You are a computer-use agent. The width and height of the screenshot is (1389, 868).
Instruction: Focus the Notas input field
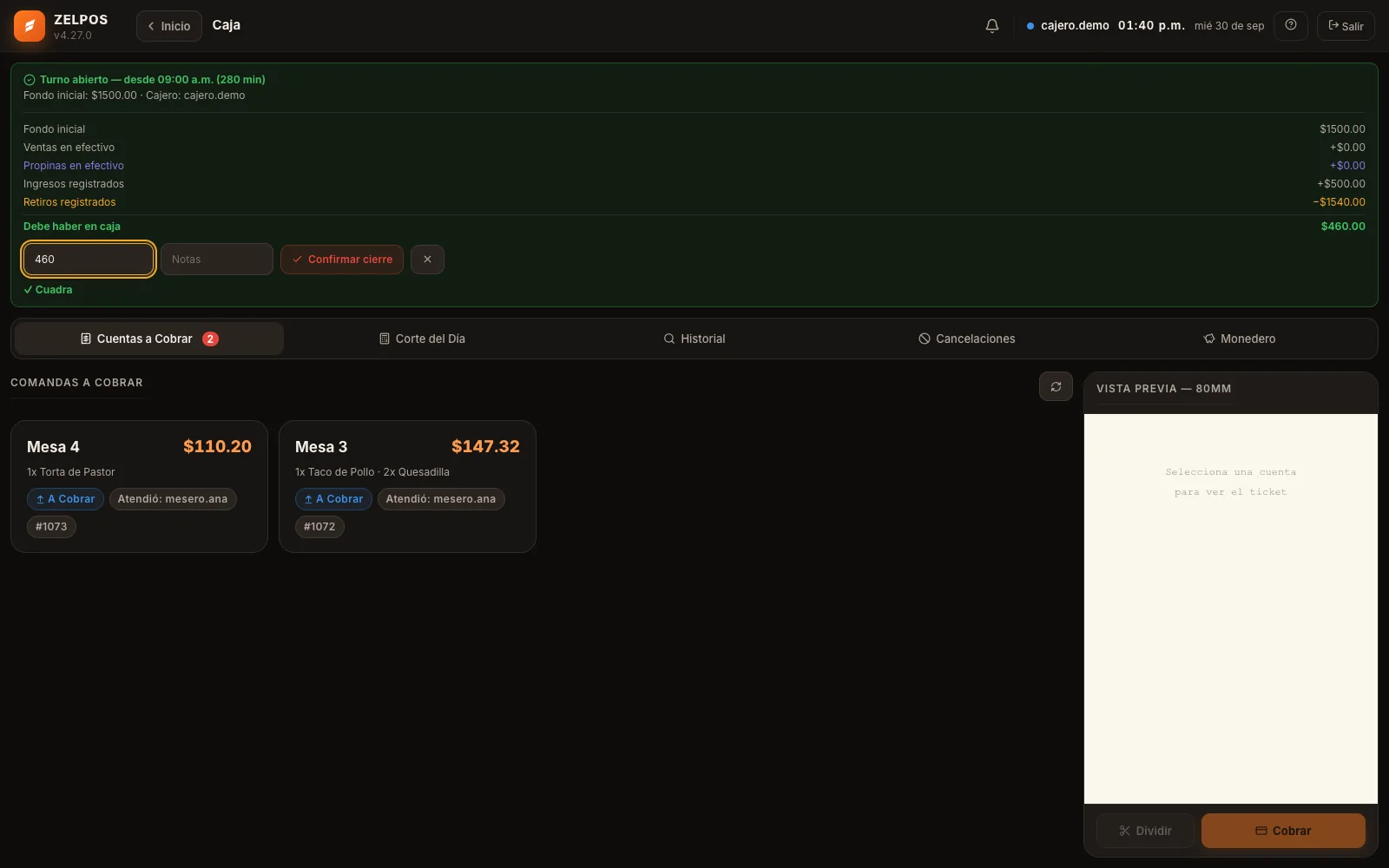coord(217,260)
